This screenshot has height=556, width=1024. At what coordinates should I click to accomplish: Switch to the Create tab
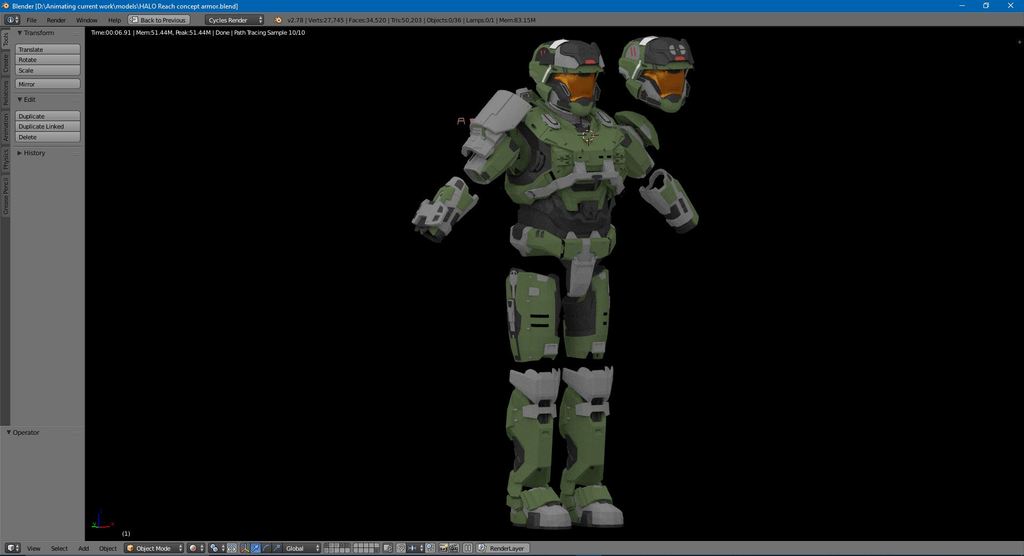[x=5, y=64]
